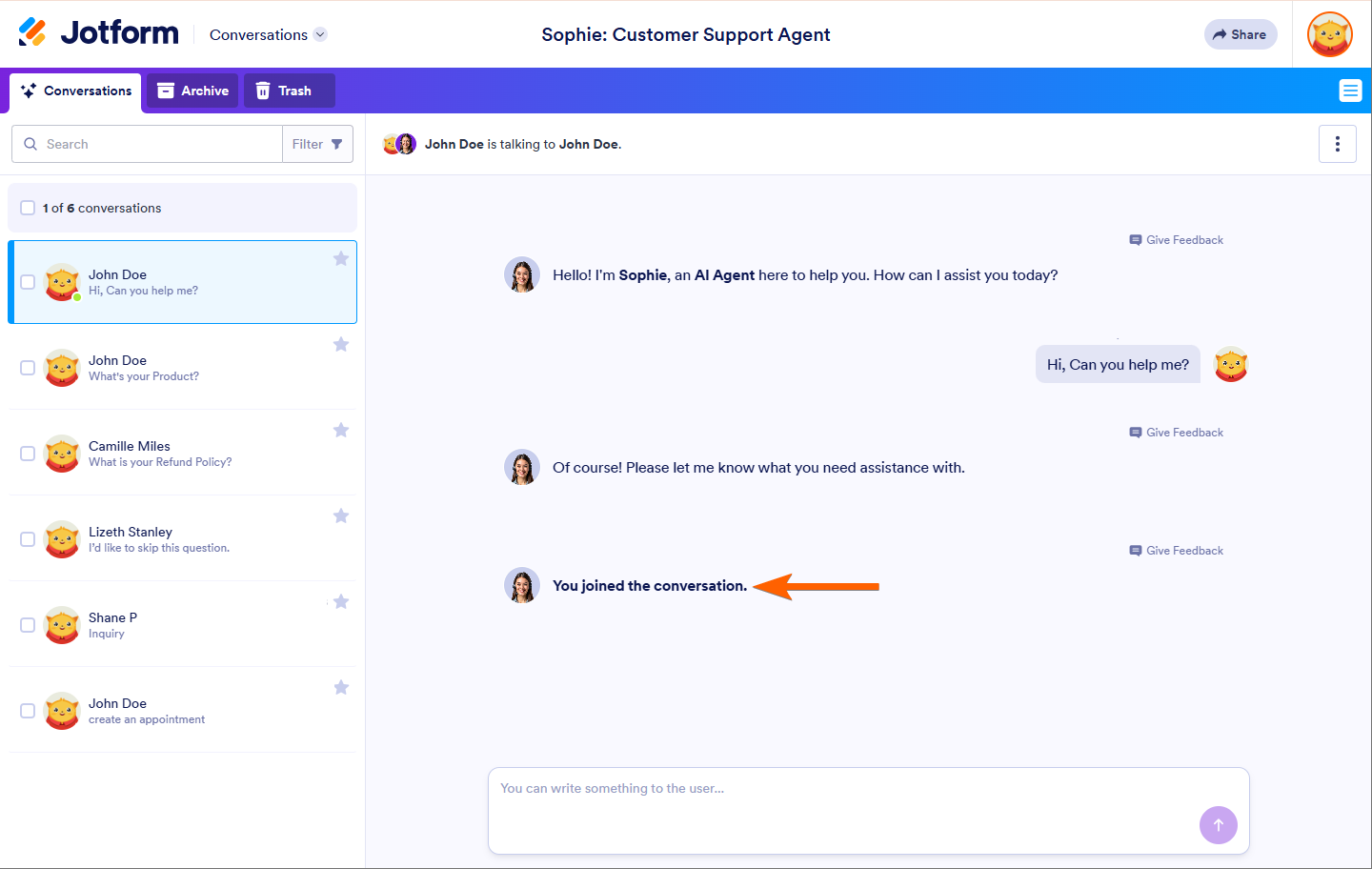This screenshot has height=869, width=1372.
Task: Star the Lizeth Stanley conversation
Action: coord(341,516)
